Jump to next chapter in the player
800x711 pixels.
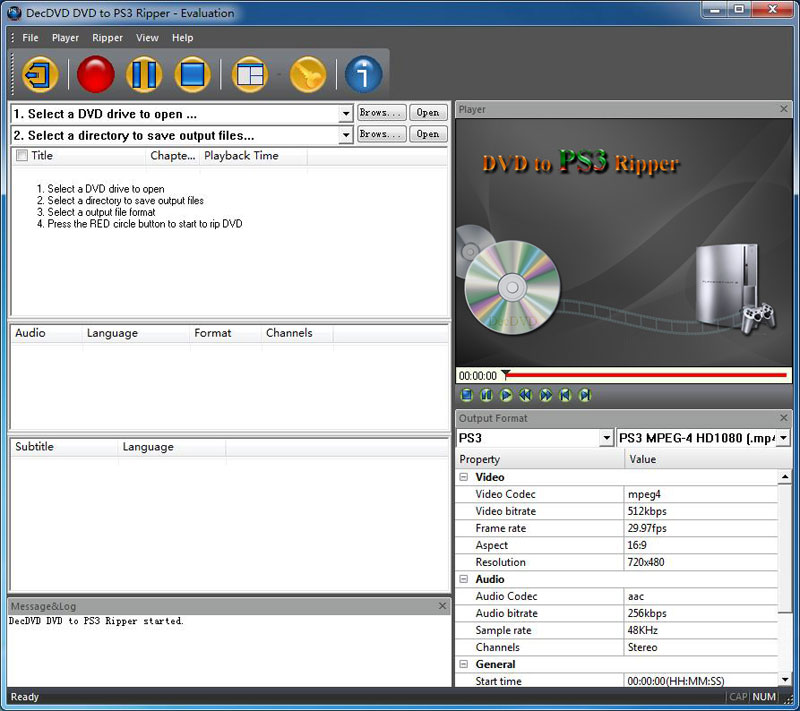click(585, 395)
